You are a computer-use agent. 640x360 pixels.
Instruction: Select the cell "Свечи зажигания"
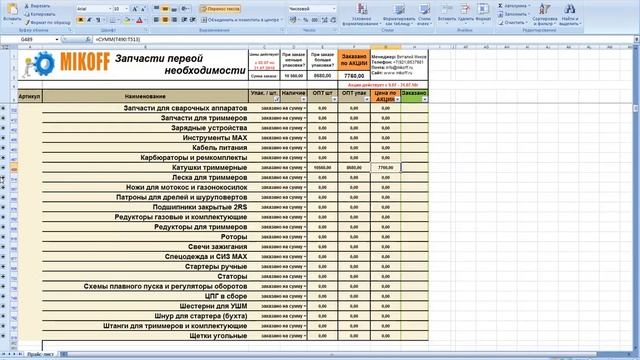[145, 247]
